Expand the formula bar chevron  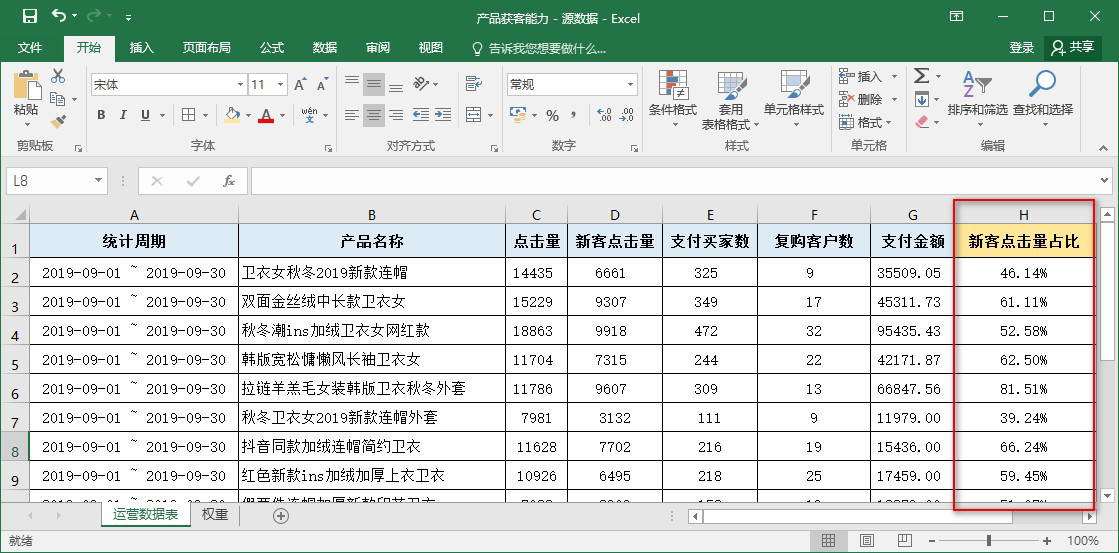coord(1105,181)
